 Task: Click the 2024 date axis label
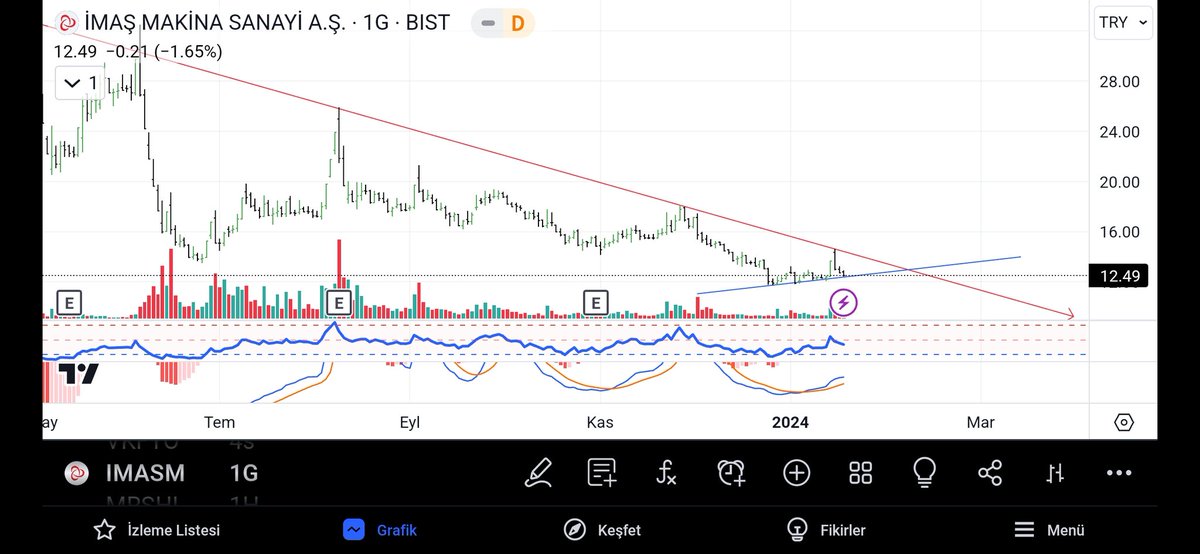pos(790,422)
